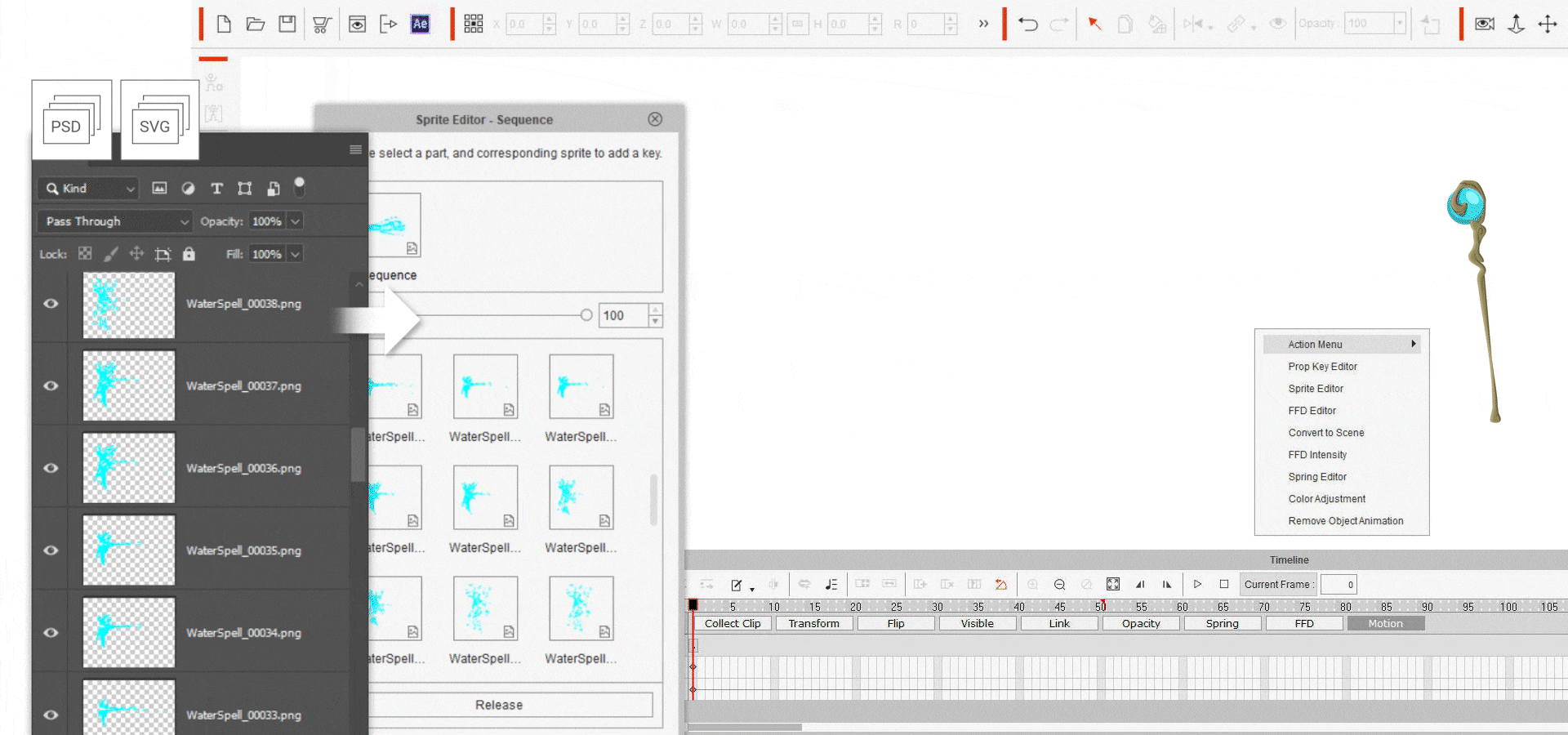Click the Fit to Window timeline icon

pos(1112,584)
